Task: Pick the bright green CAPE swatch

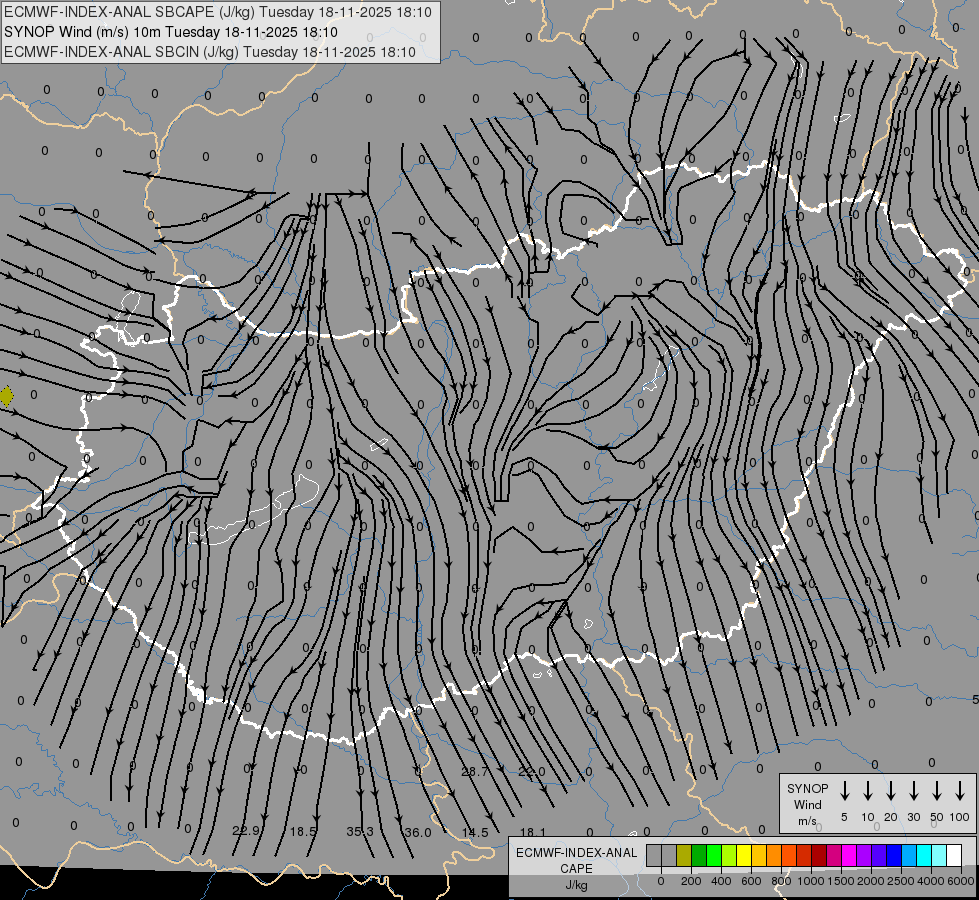Action: (x=714, y=856)
